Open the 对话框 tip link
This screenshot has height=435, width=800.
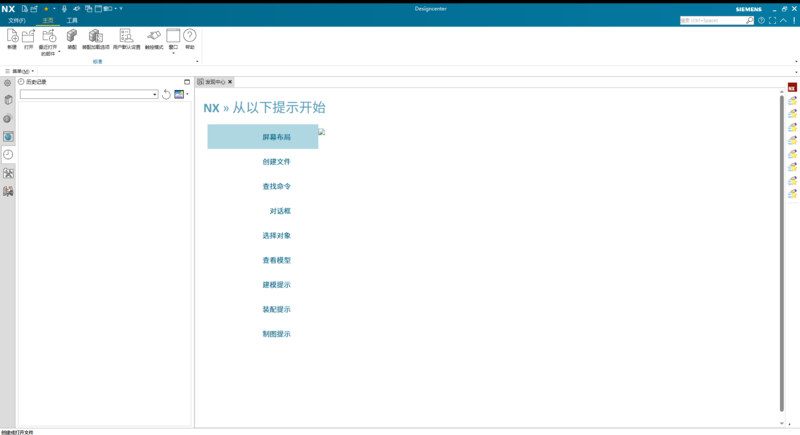[x=280, y=211]
